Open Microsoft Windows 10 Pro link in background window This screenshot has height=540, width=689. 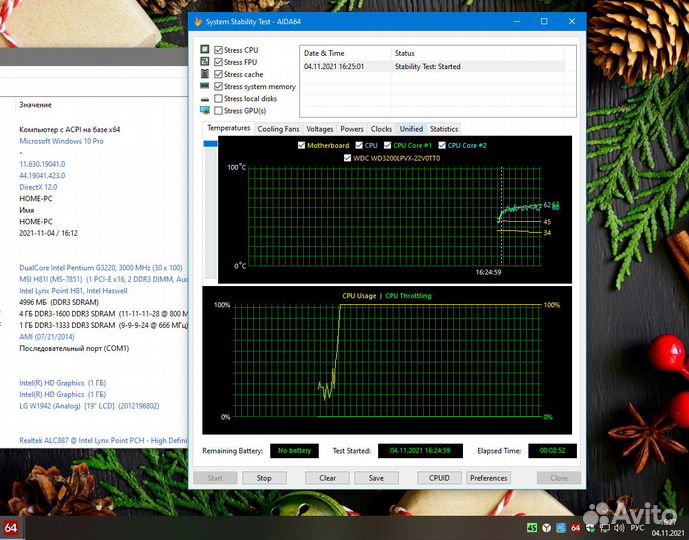pos(62,141)
